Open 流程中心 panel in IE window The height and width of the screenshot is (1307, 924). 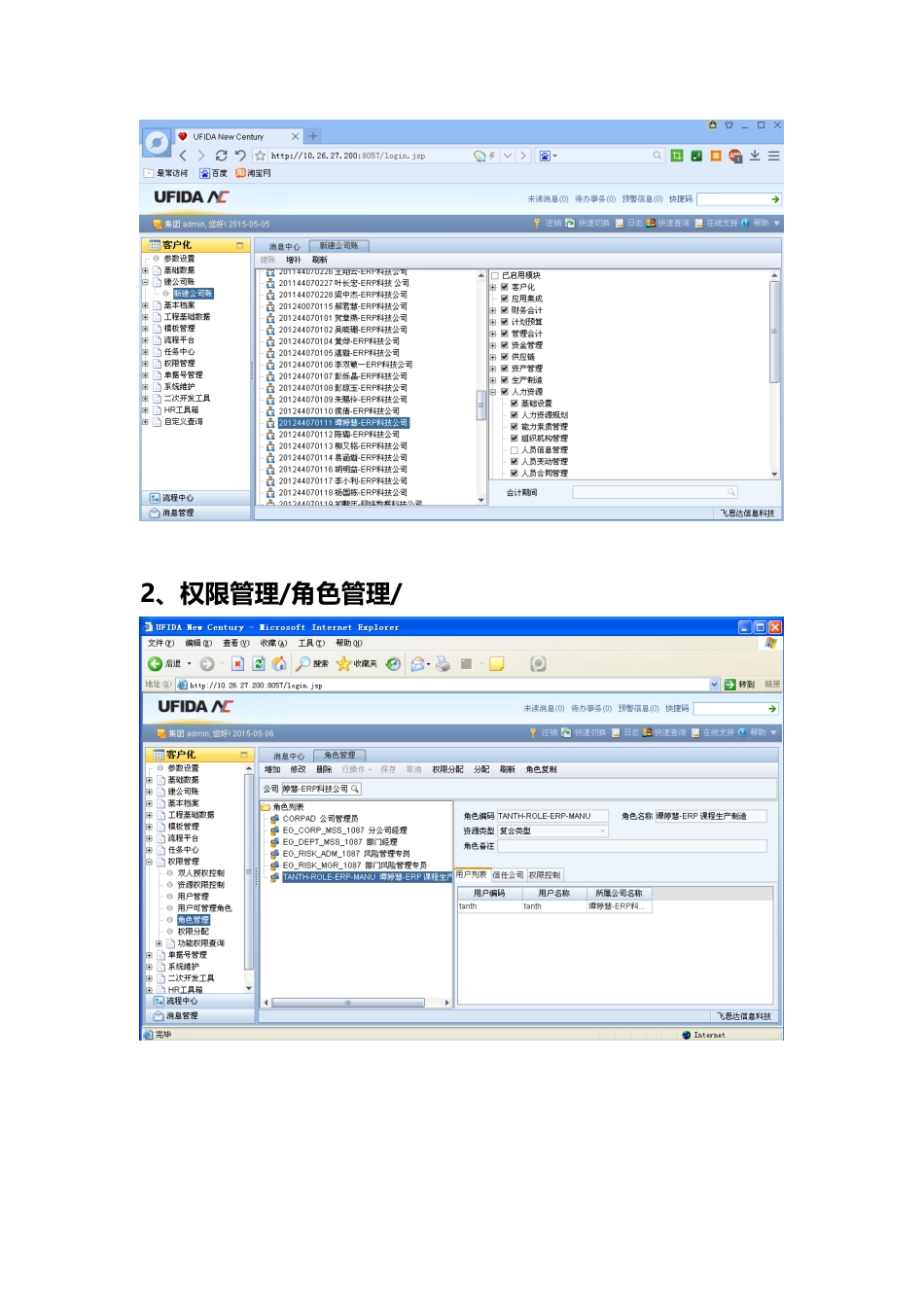click(x=199, y=1001)
